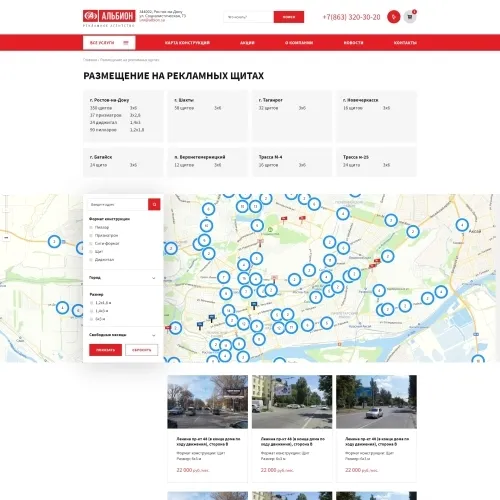The height and width of the screenshot is (500, 500).
Task: Open the п. Верхнетемерницкий card
Action: (x=208, y=162)
